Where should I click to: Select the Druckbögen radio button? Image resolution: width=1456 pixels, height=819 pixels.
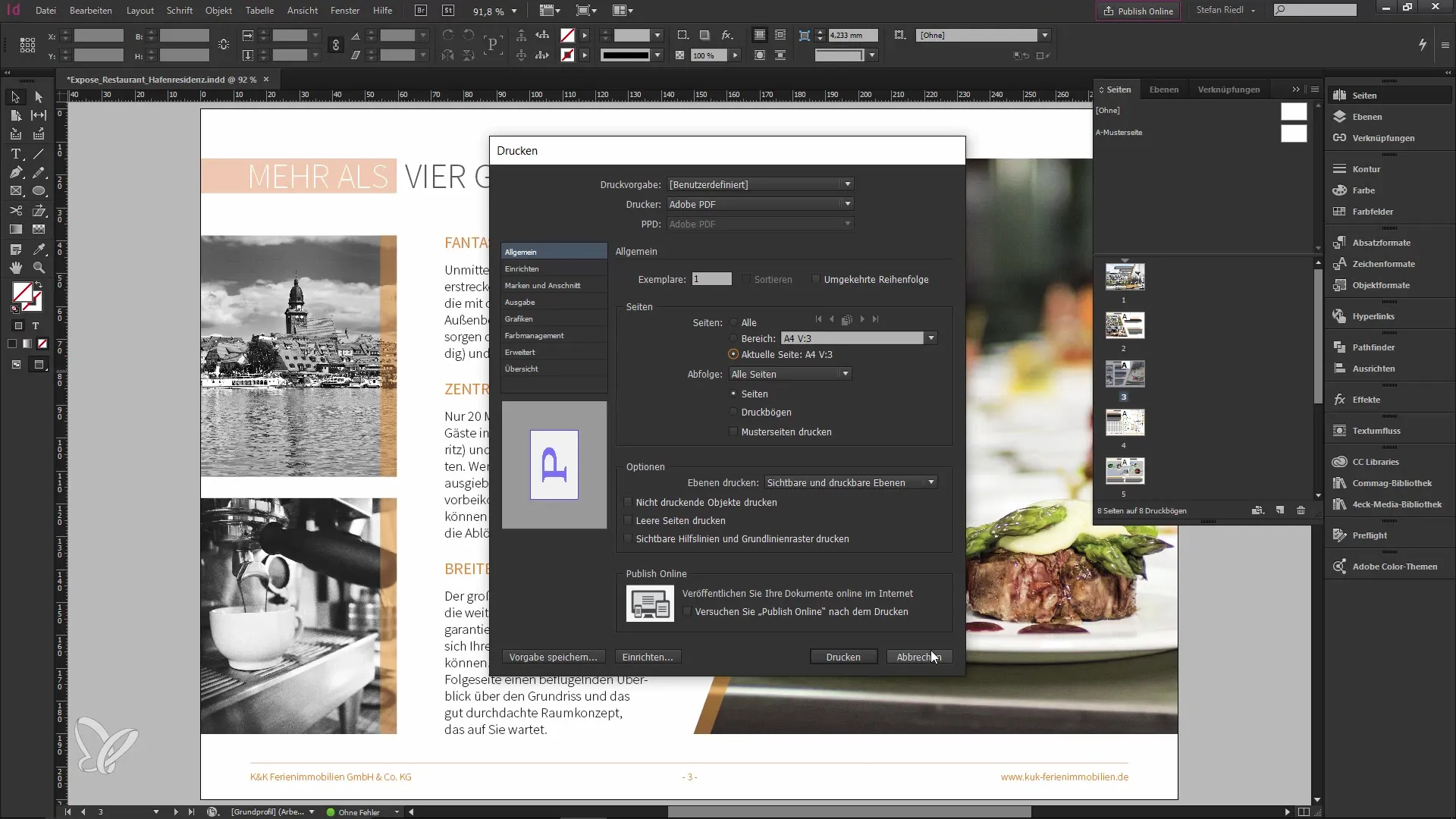733,413
